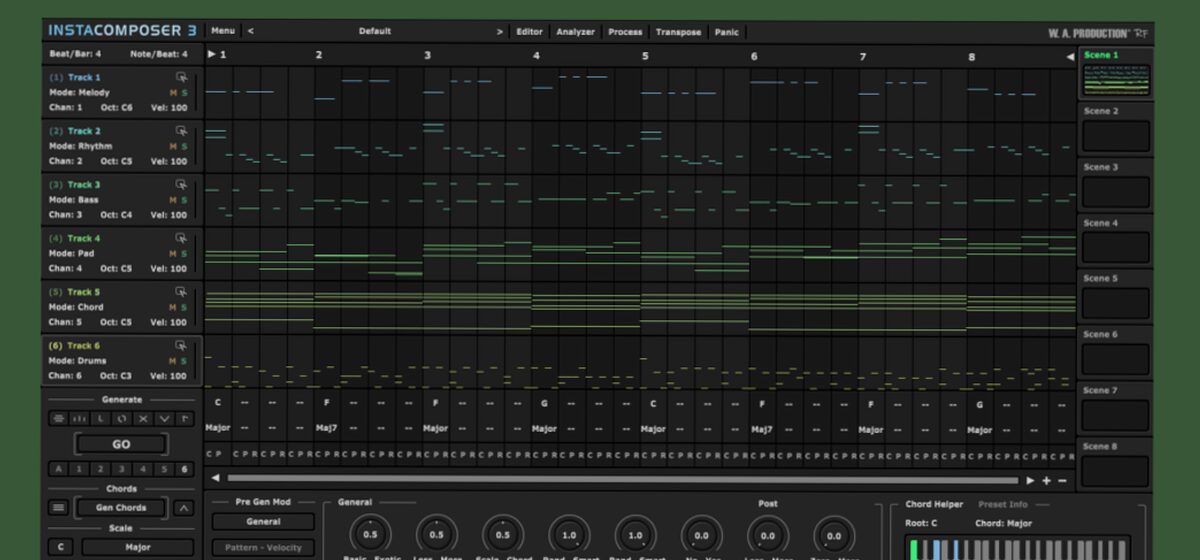Viewport: 1200px width, 560px height.
Task: Go to next preset with right arrow
Action: click(x=499, y=31)
